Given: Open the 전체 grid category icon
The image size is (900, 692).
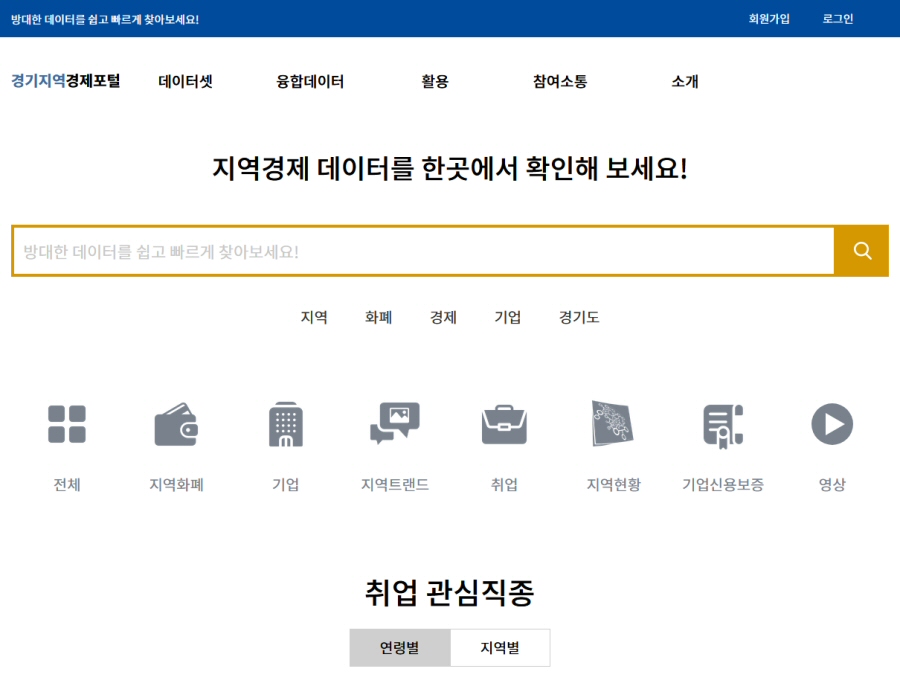Looking at the screenshot, I should point(67,424).
